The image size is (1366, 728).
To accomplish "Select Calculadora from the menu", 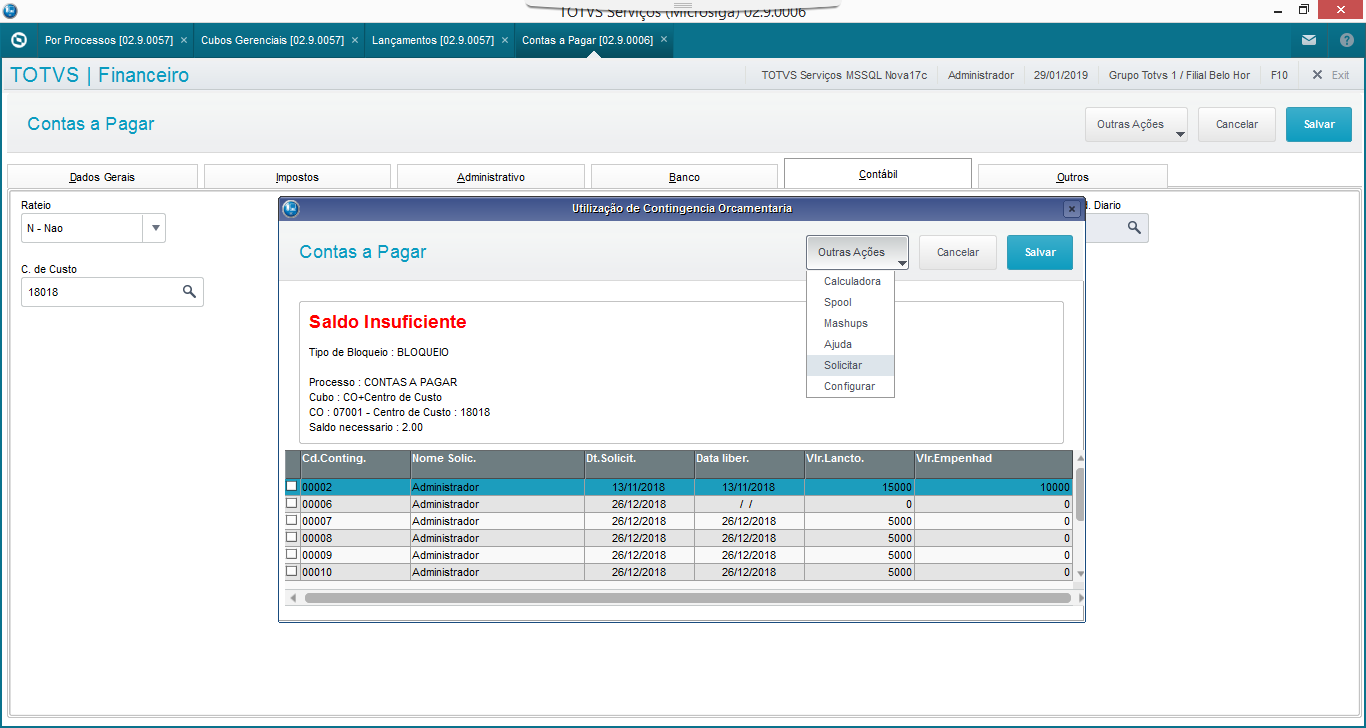I will click(852, 281).
